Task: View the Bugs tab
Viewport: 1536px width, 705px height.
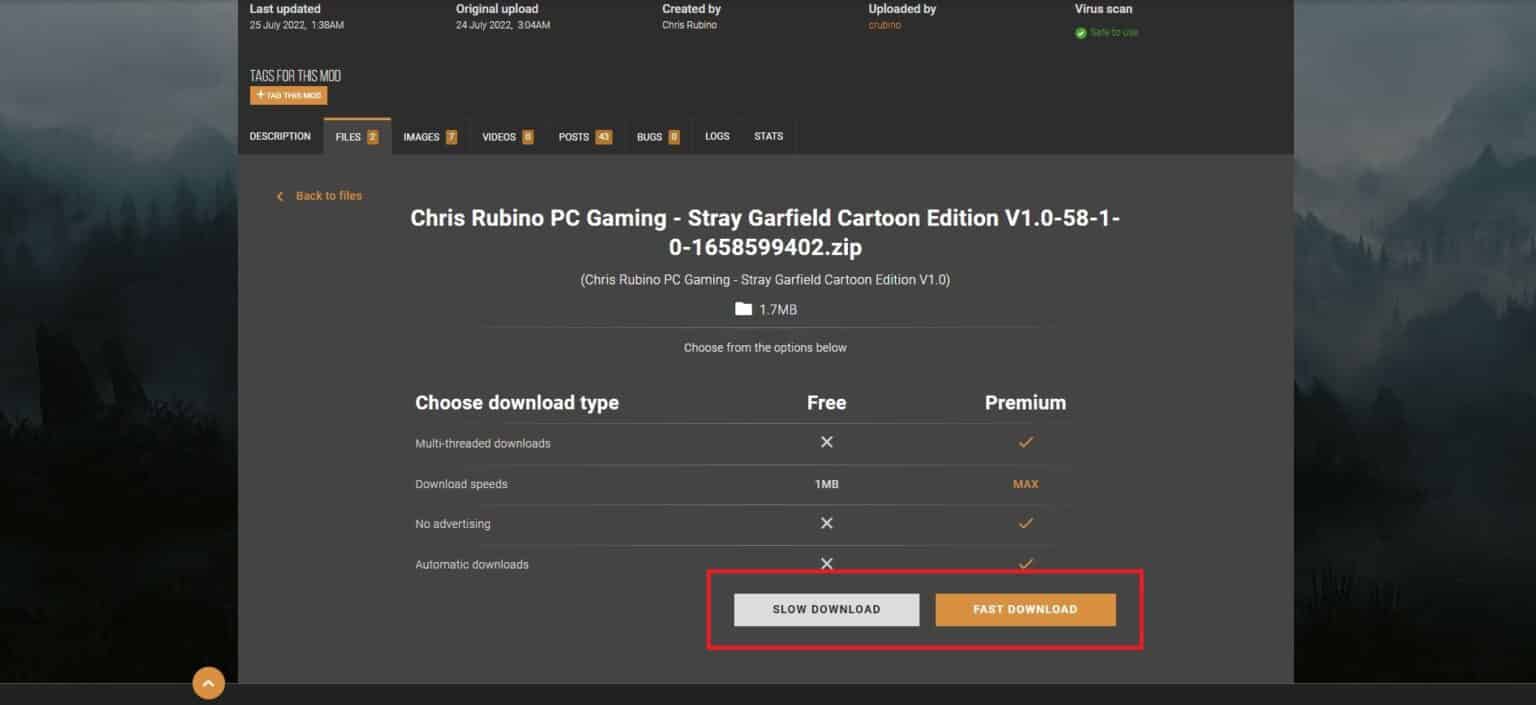Action: click(658, 137)
